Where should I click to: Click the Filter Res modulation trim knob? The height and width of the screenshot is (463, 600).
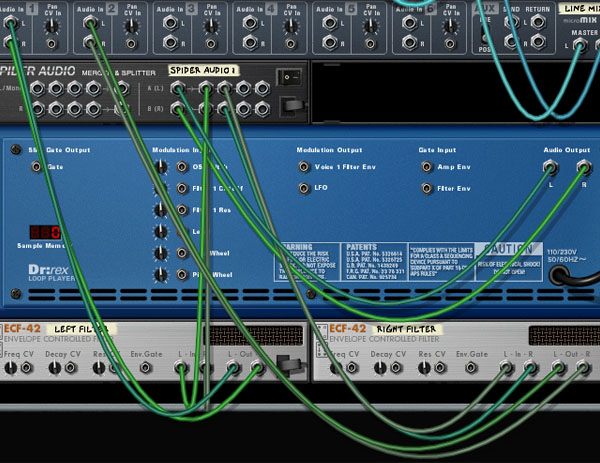click(161, 210)
